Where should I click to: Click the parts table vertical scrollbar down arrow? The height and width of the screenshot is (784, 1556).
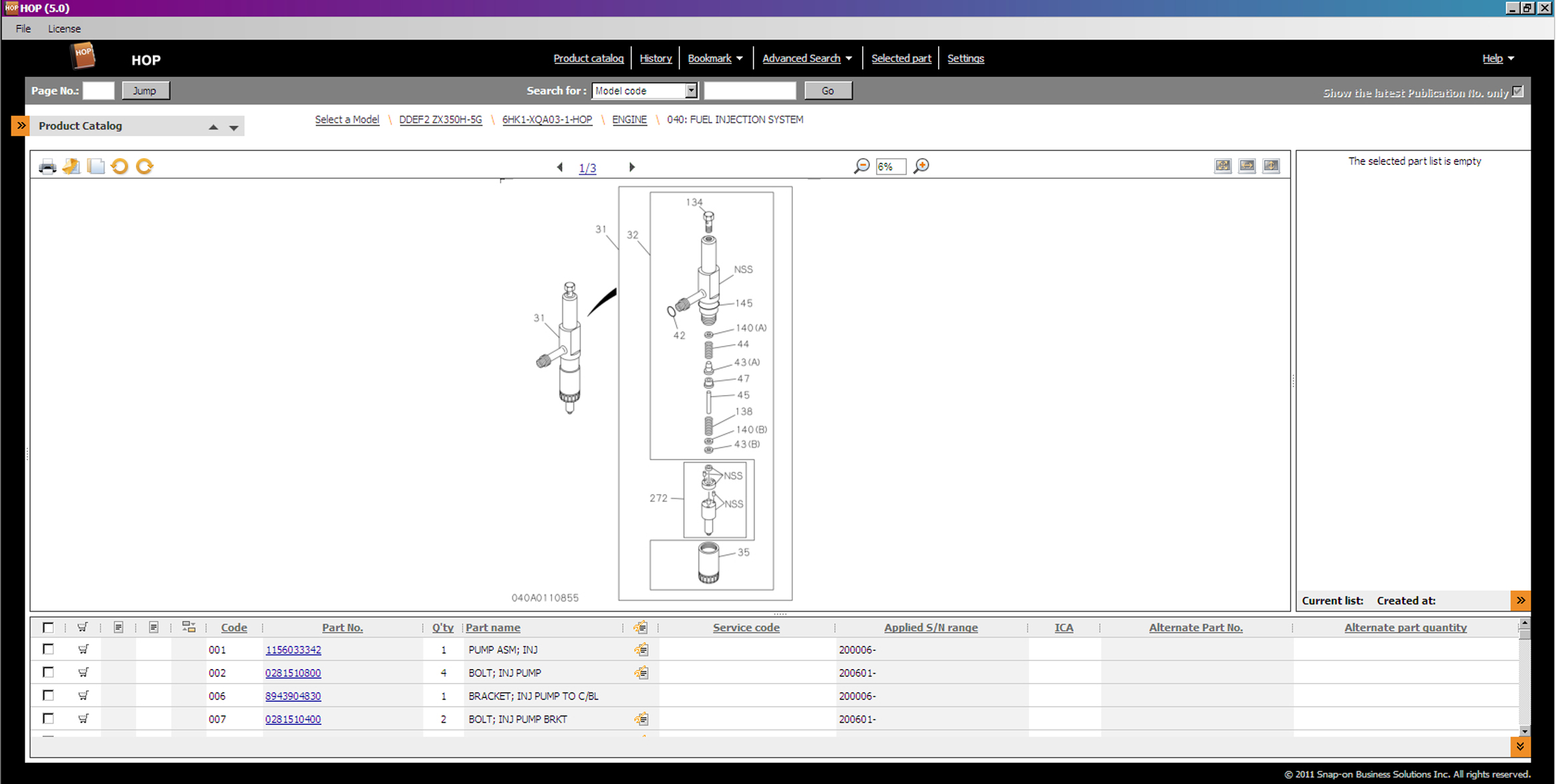click(x=1524, y=731)
